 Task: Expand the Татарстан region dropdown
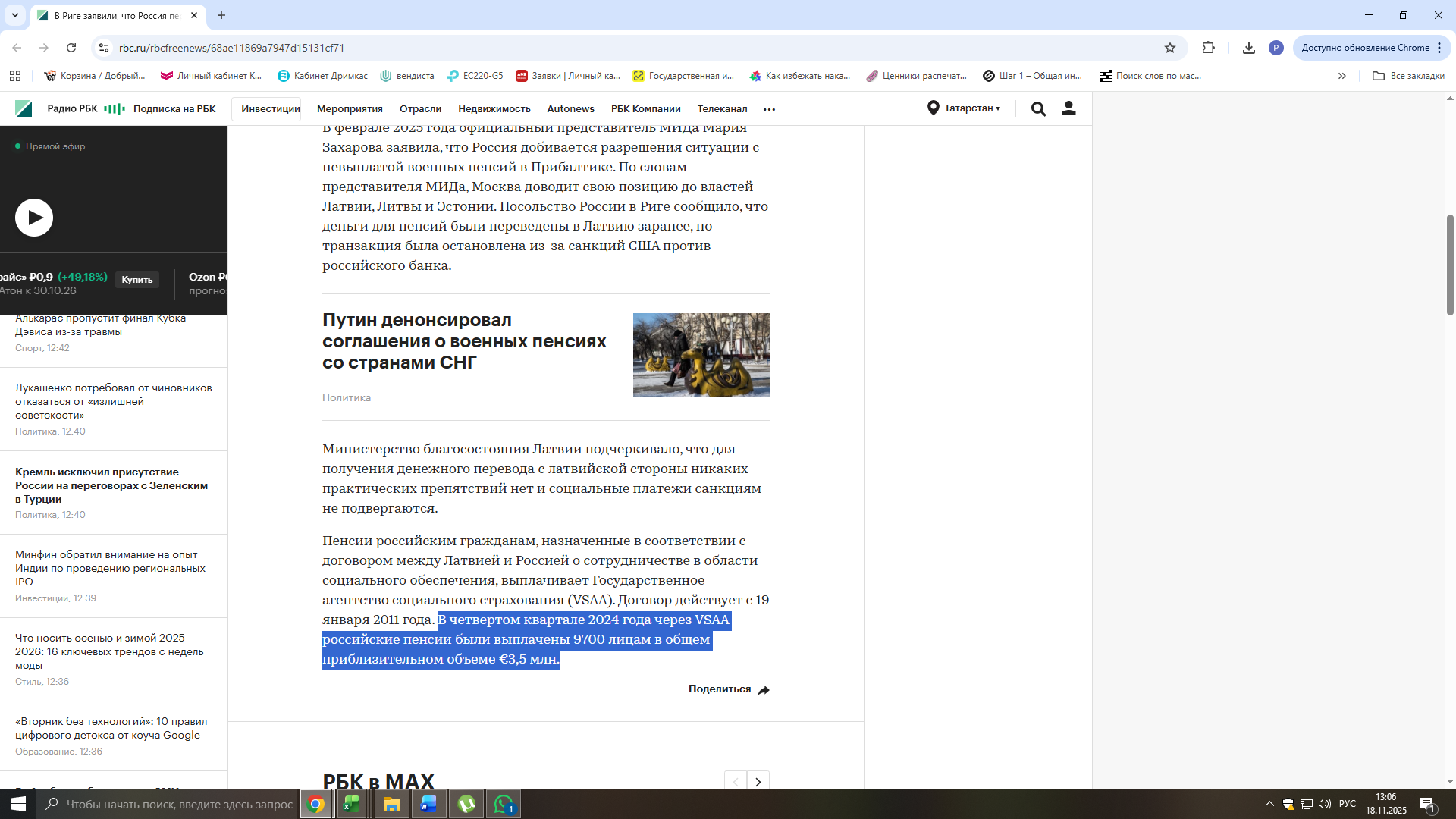pos(964,108)
